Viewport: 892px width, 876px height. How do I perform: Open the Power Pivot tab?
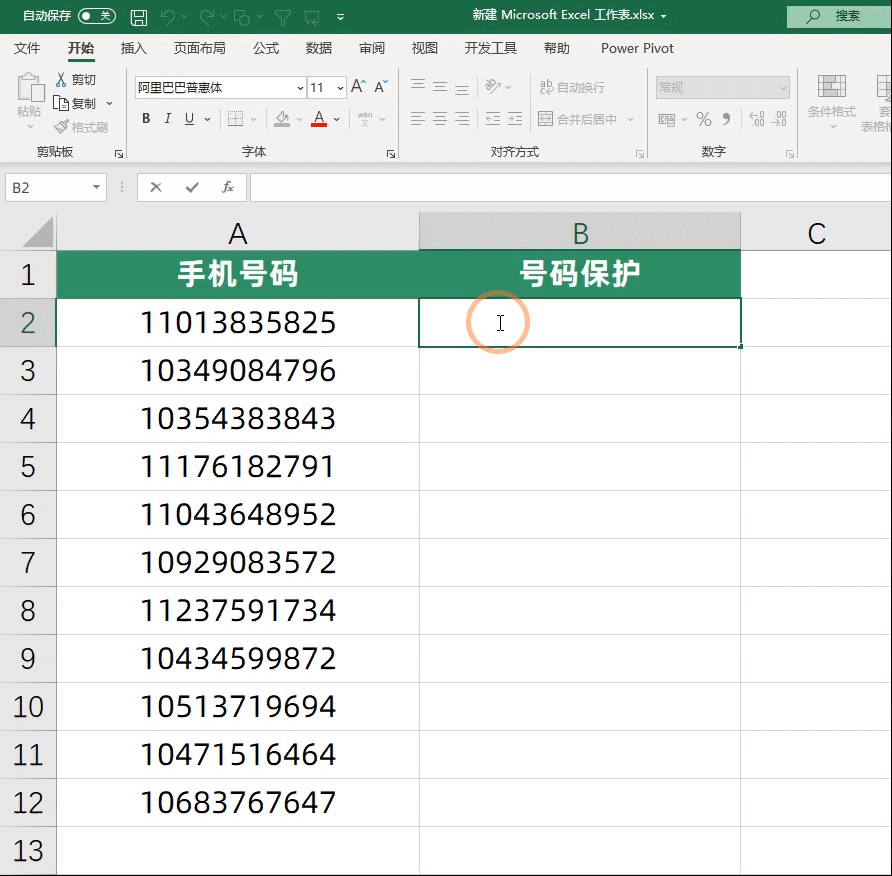click(637, 47)
